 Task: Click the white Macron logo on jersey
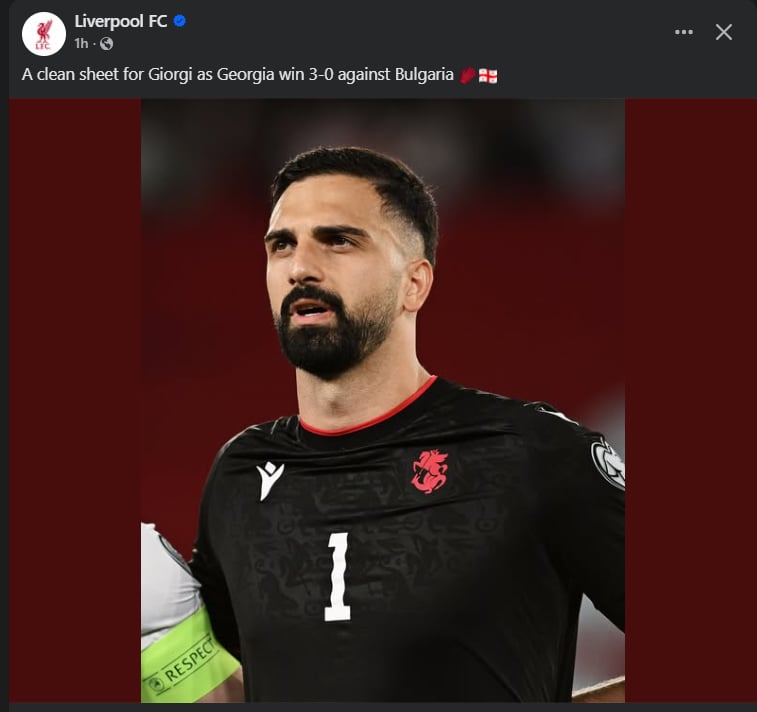coord(269,479)
